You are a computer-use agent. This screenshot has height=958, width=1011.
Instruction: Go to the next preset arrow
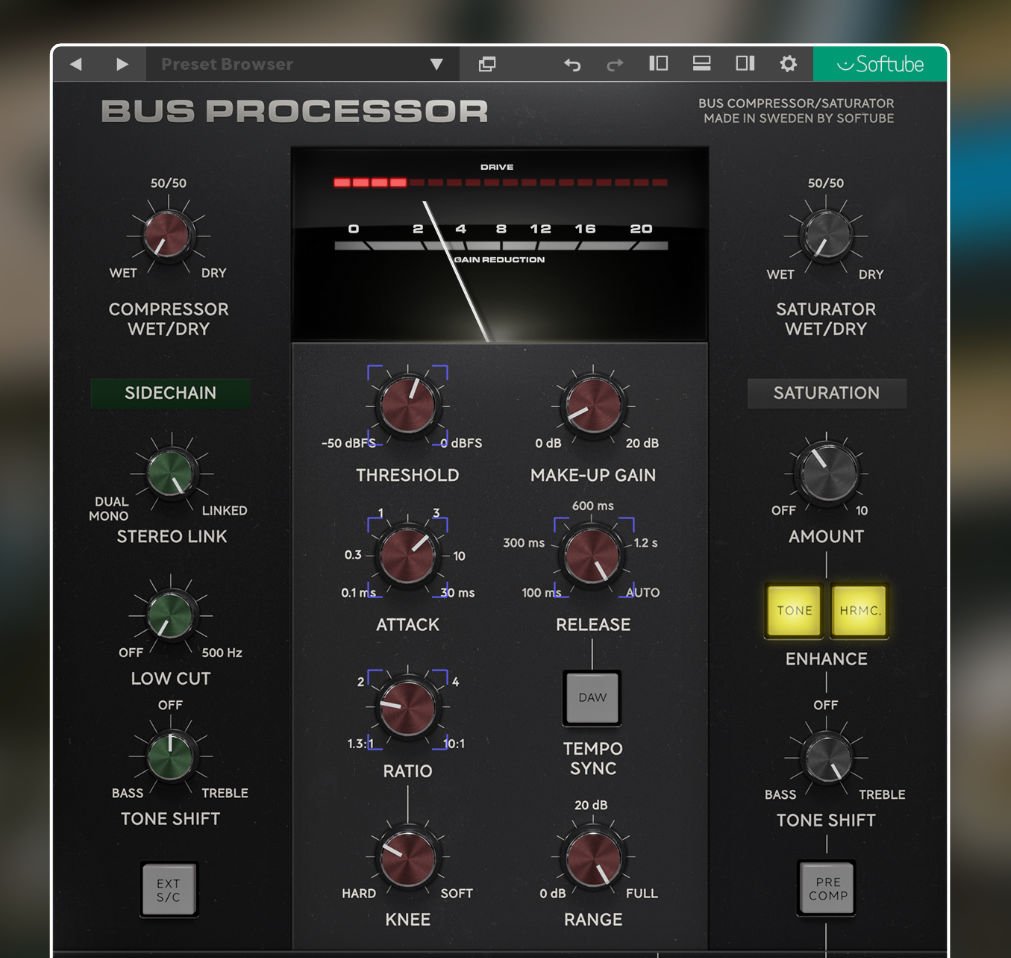click(122, 64)
